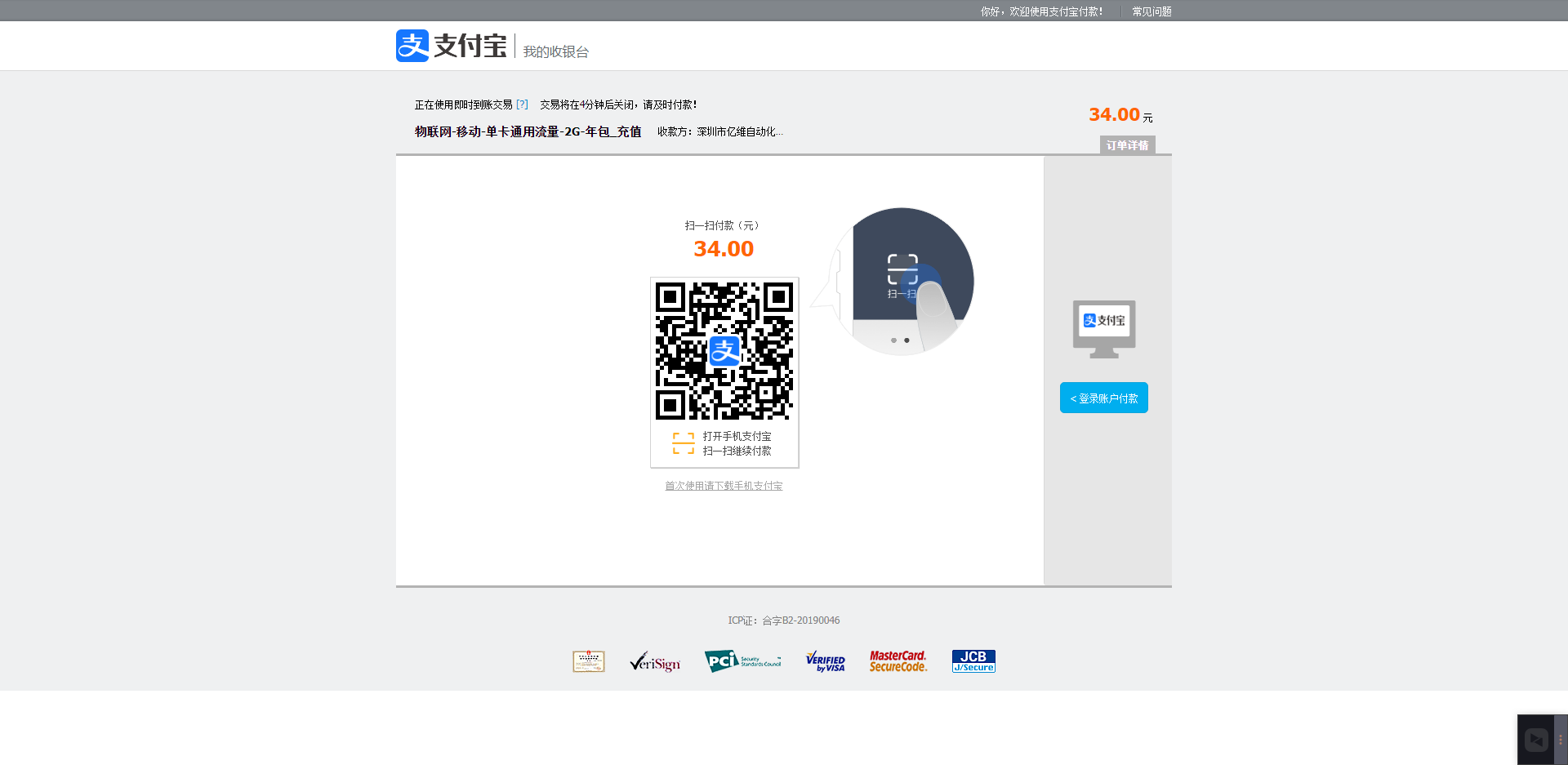This screenshot has width=1568, height=765.
Task: Click the Alipay payment QR code
Action: tap(724, 351)
